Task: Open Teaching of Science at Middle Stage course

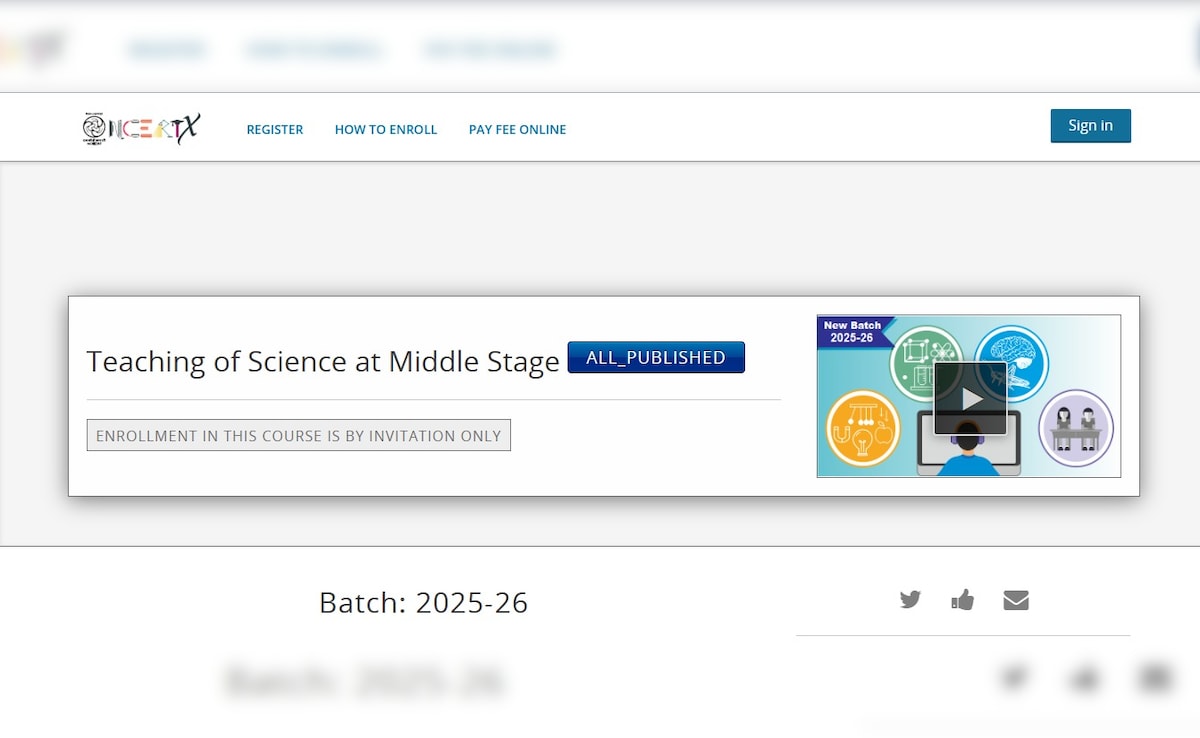Action: click(x=322, y=361)
